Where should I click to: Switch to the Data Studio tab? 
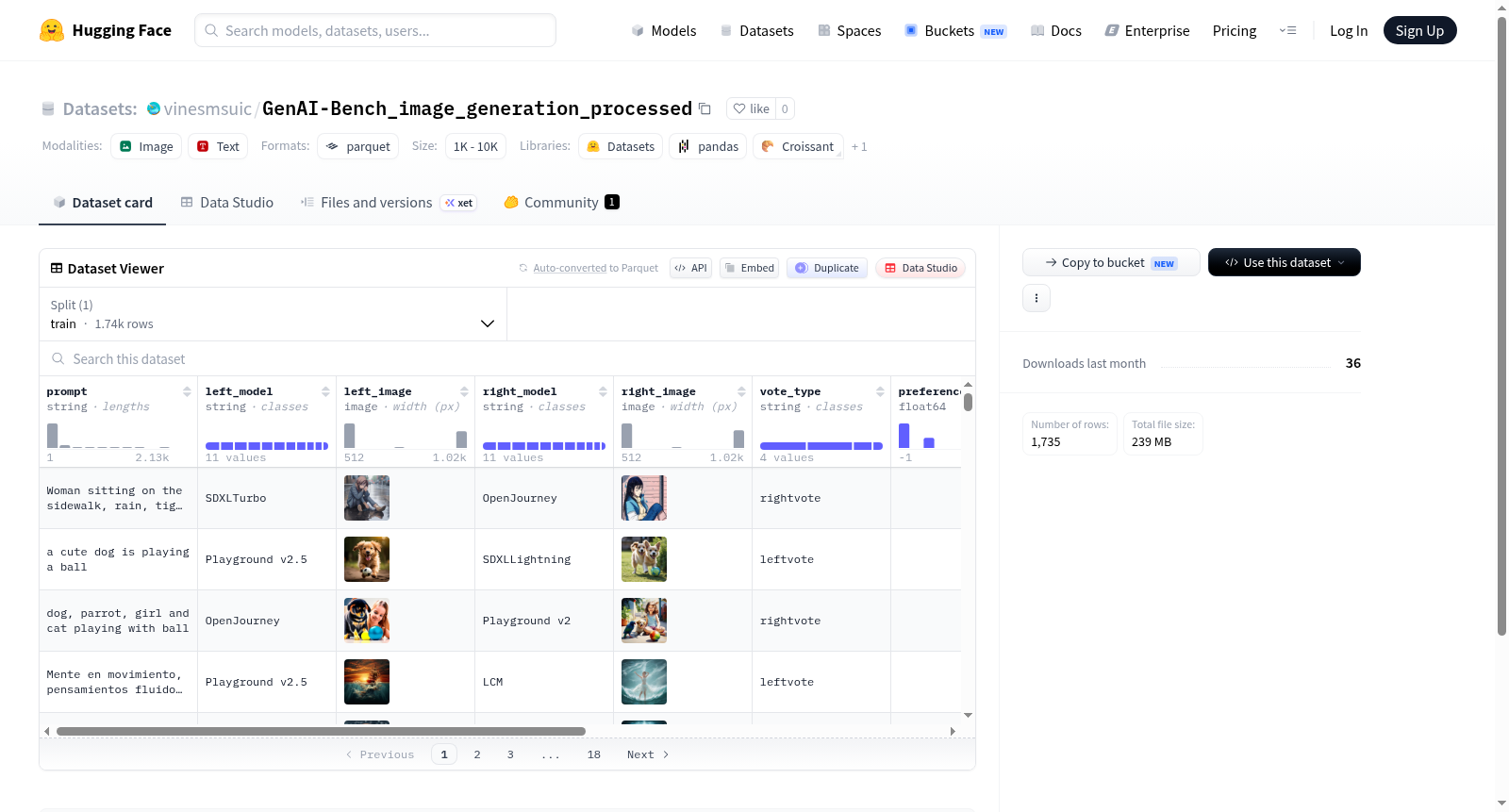point(227,202)
